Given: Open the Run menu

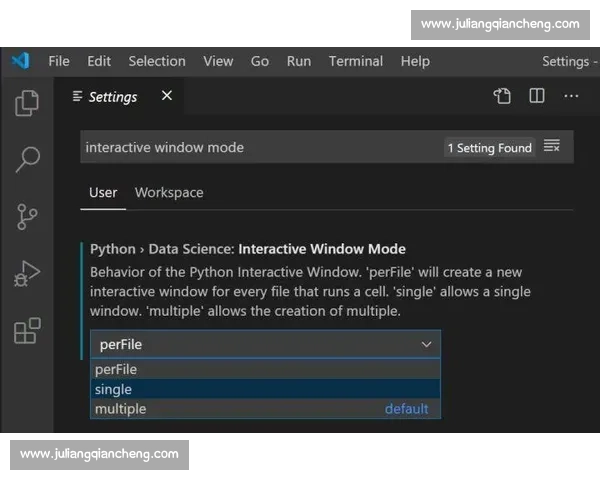Looking at the screenshot, I should pos(299,61).
